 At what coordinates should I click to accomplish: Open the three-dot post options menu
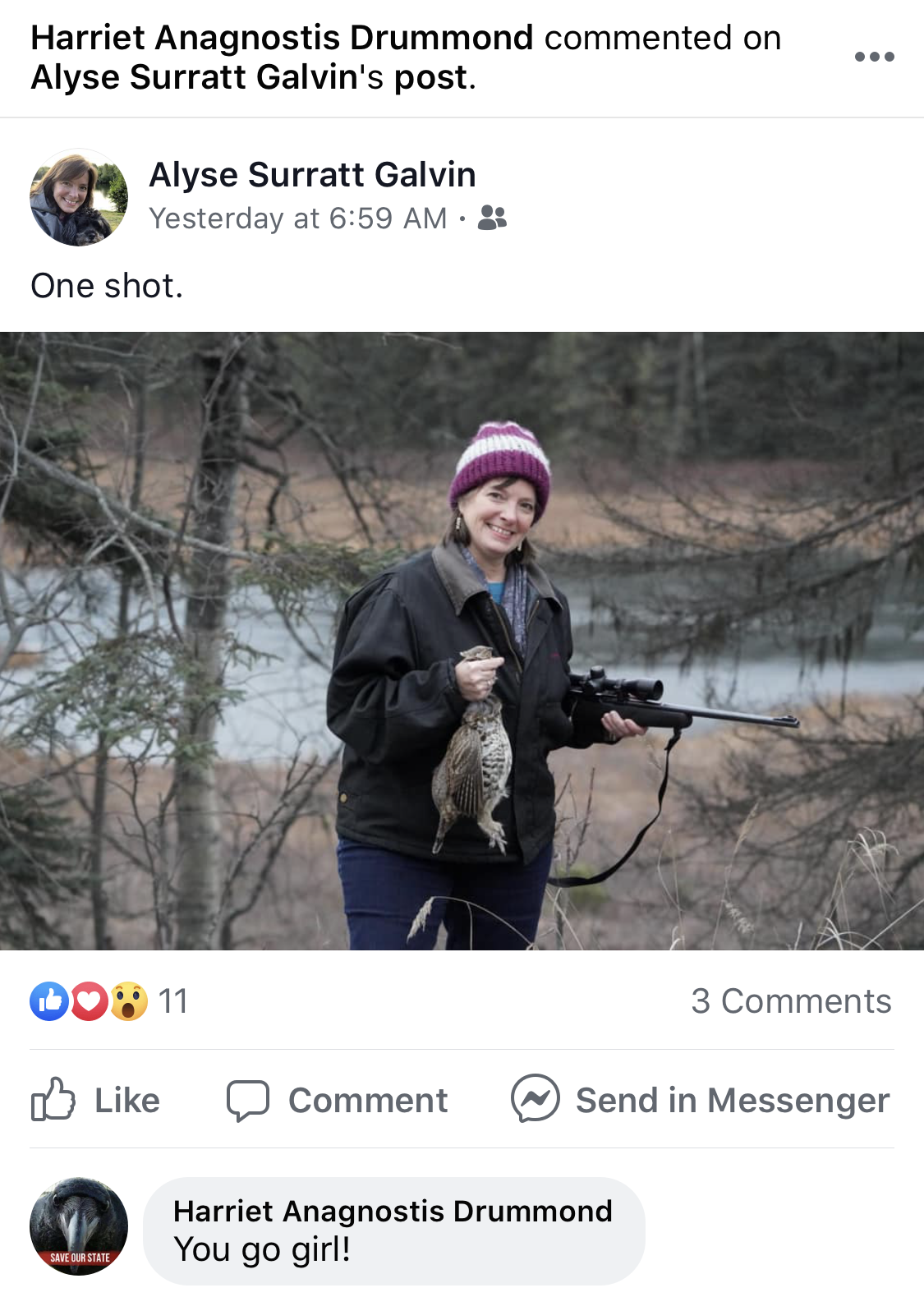(874, 57)
